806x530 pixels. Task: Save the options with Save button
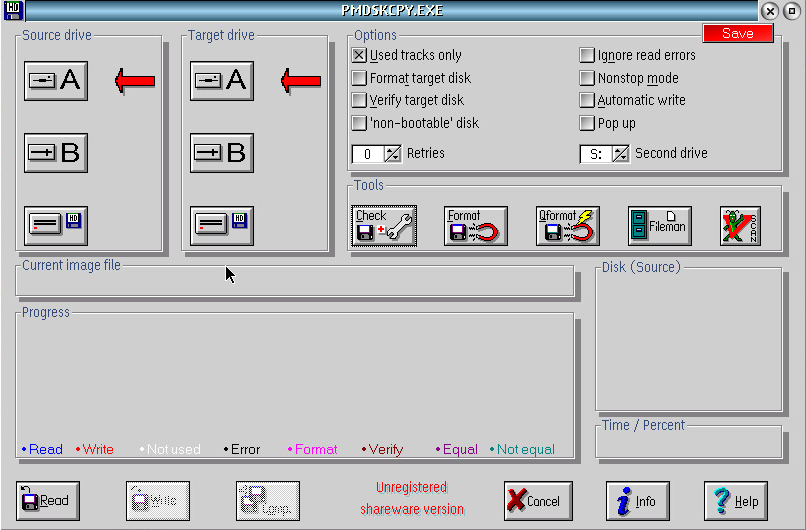point(738,33)
